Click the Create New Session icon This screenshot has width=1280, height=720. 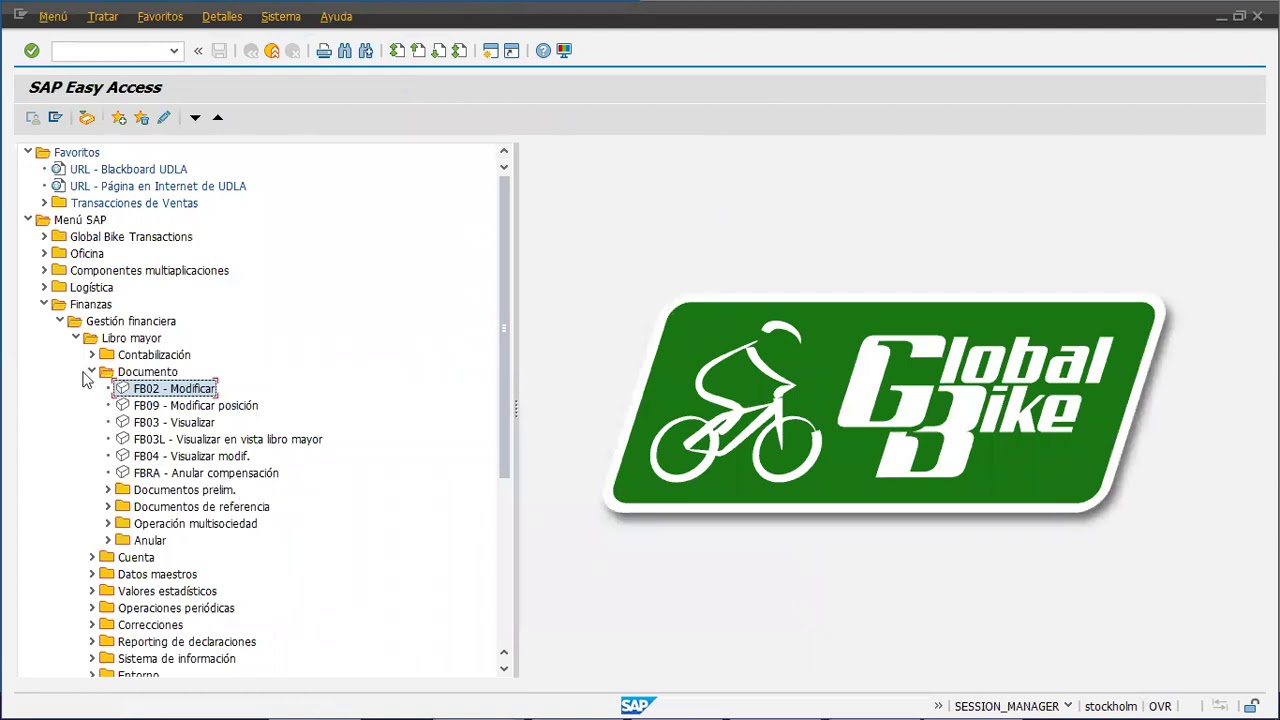click(x=491, y=51)
